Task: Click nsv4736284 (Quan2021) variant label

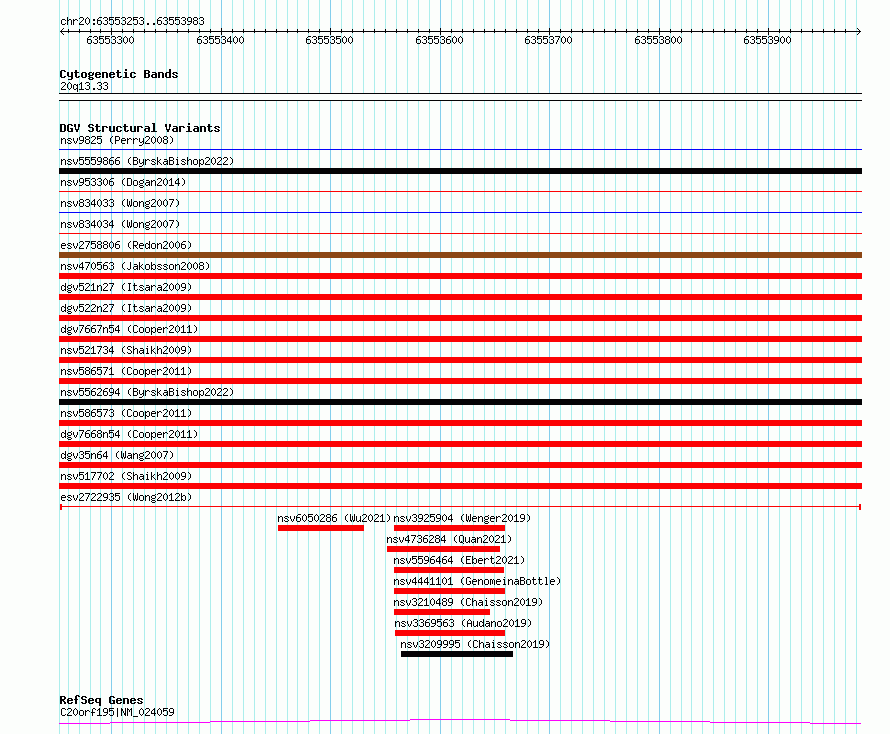Action: [x=449, y=539]
